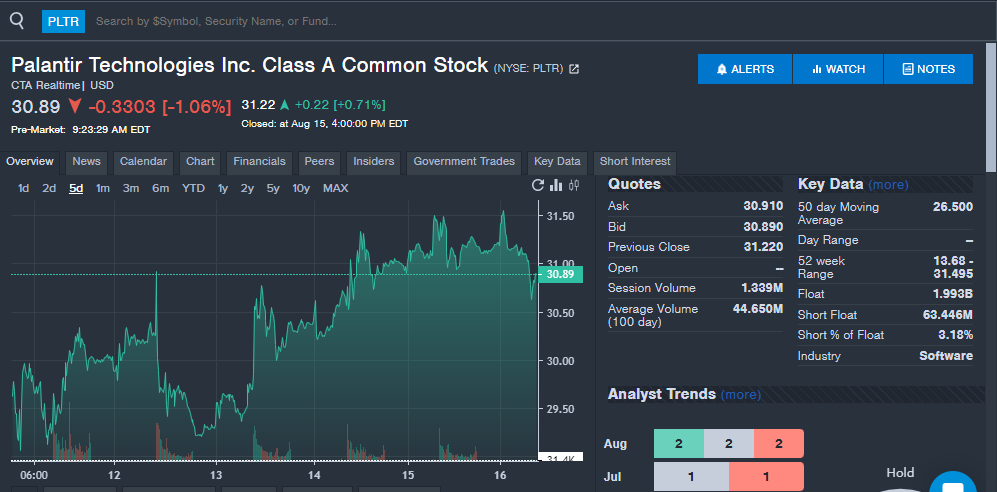Click the Session Volume value 1.339M
This screenshot has height=492, width=997.
[762, 288]
